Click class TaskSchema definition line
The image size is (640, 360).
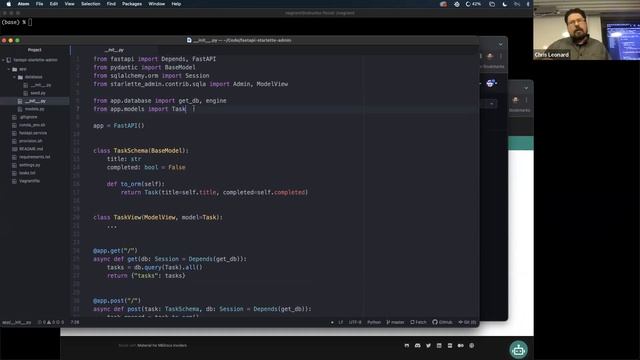pos(141,151)
